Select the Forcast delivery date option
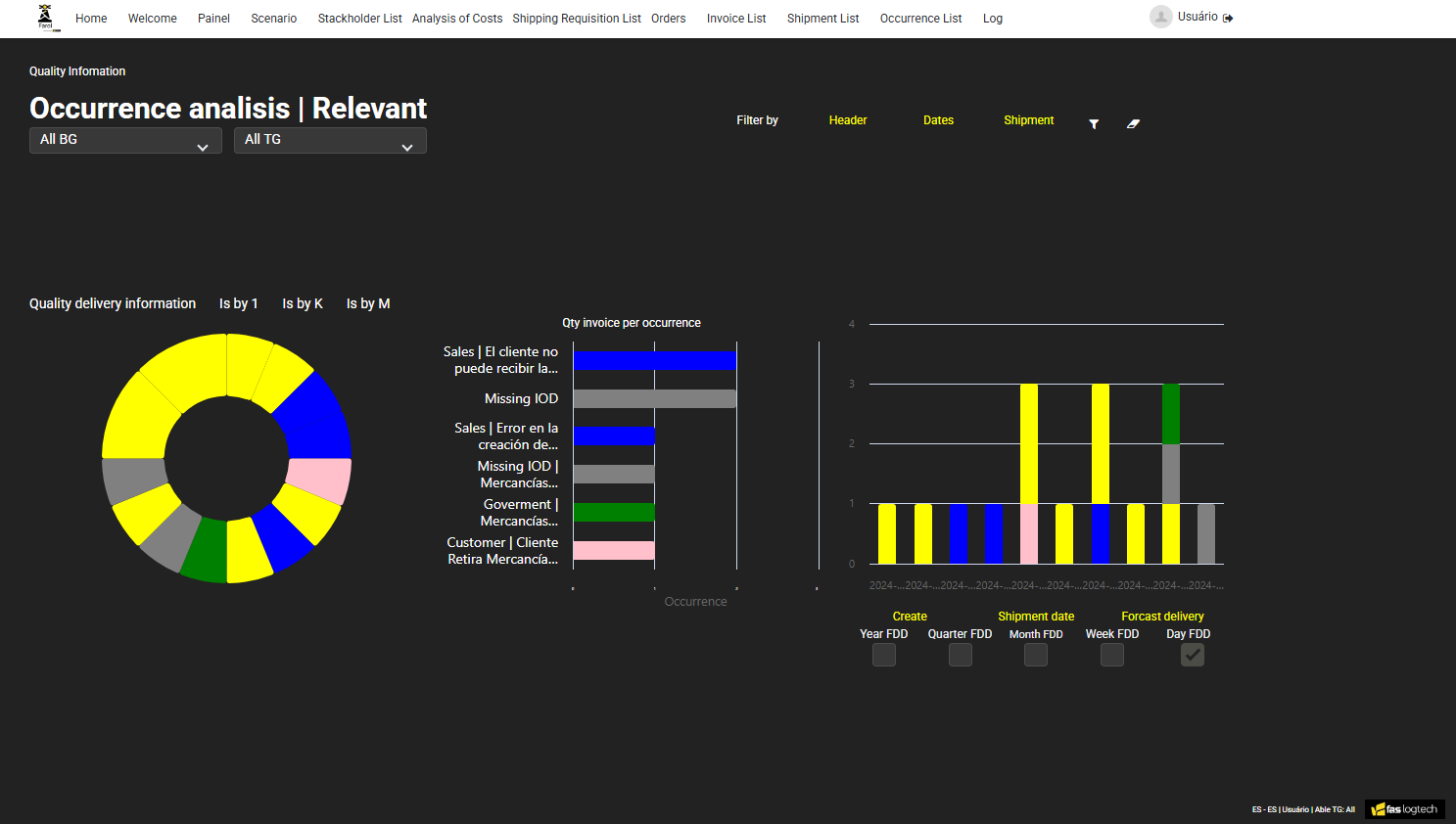 pyautogui.click(x=1162, y=617)
